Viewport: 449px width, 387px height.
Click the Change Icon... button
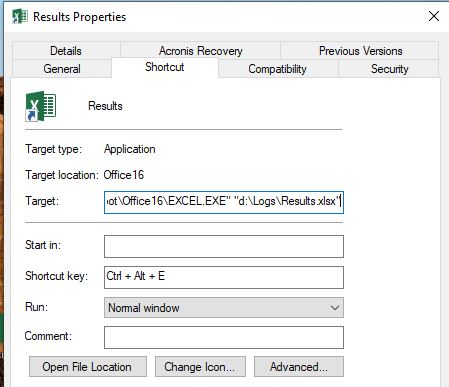click(200, 367)
